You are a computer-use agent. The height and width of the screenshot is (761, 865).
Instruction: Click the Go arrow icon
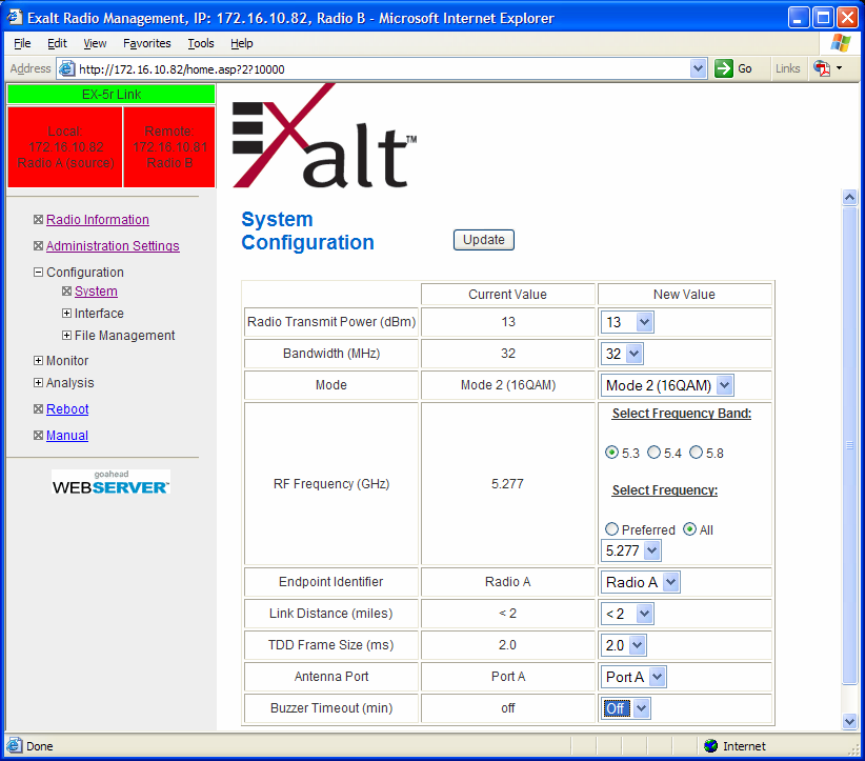723,69
